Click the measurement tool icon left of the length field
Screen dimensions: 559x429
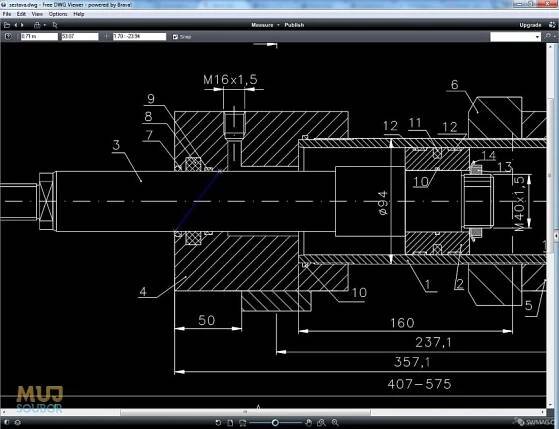[8, 36]
